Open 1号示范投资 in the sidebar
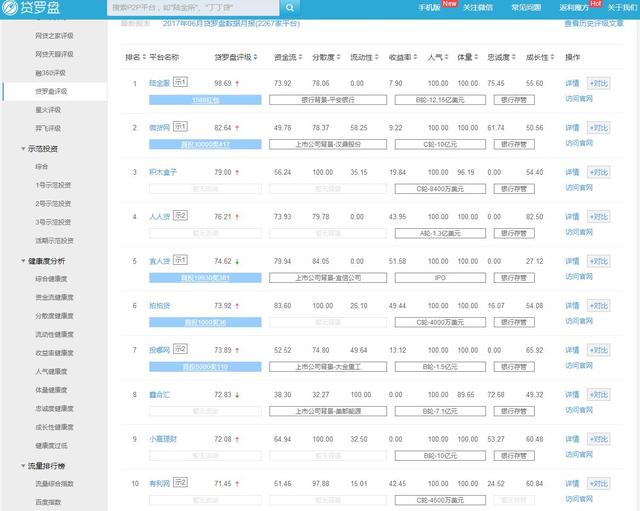The height and width of the screenshot is (511, 640). click(x=53, y=185)
